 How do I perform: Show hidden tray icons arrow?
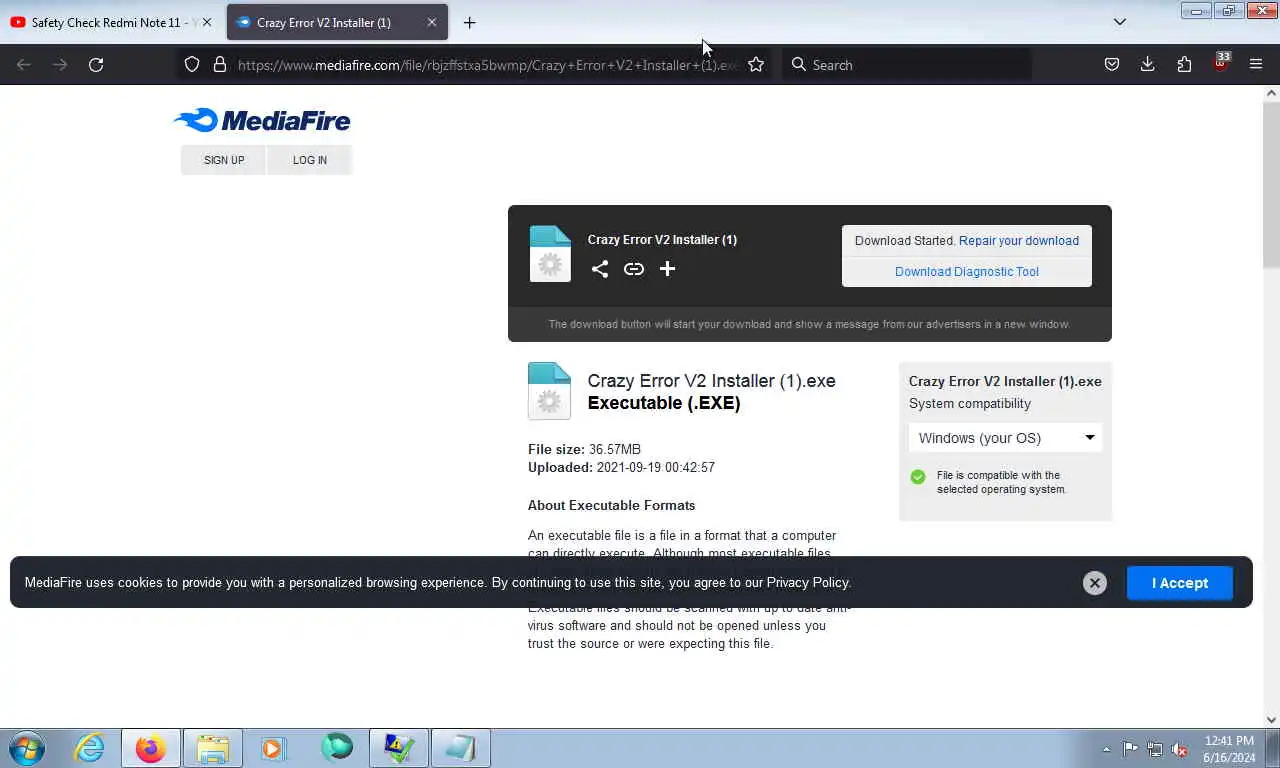[1106, 749]
